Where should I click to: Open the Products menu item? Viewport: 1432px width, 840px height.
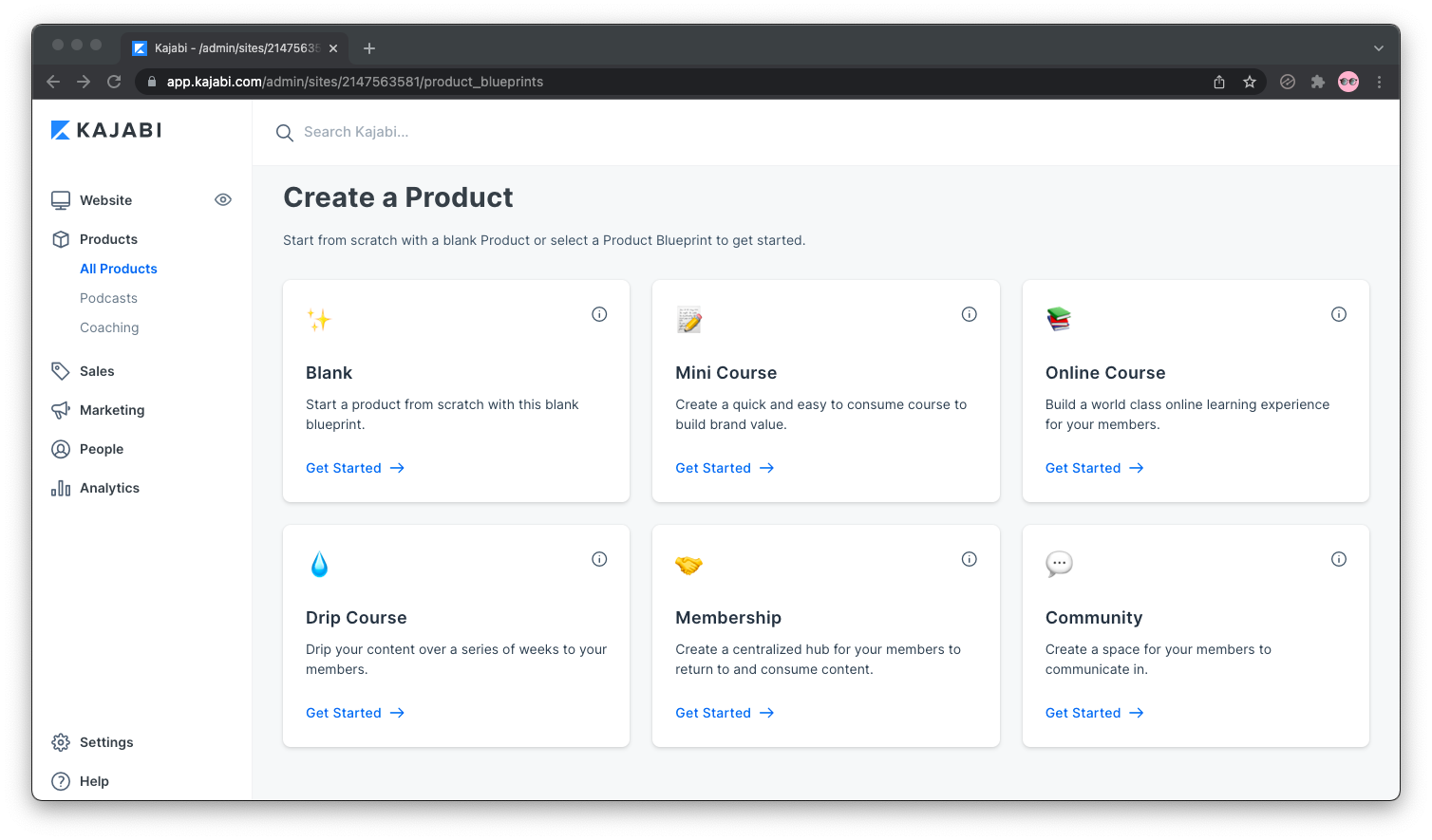pyautogui.click(x=108, y=239)
